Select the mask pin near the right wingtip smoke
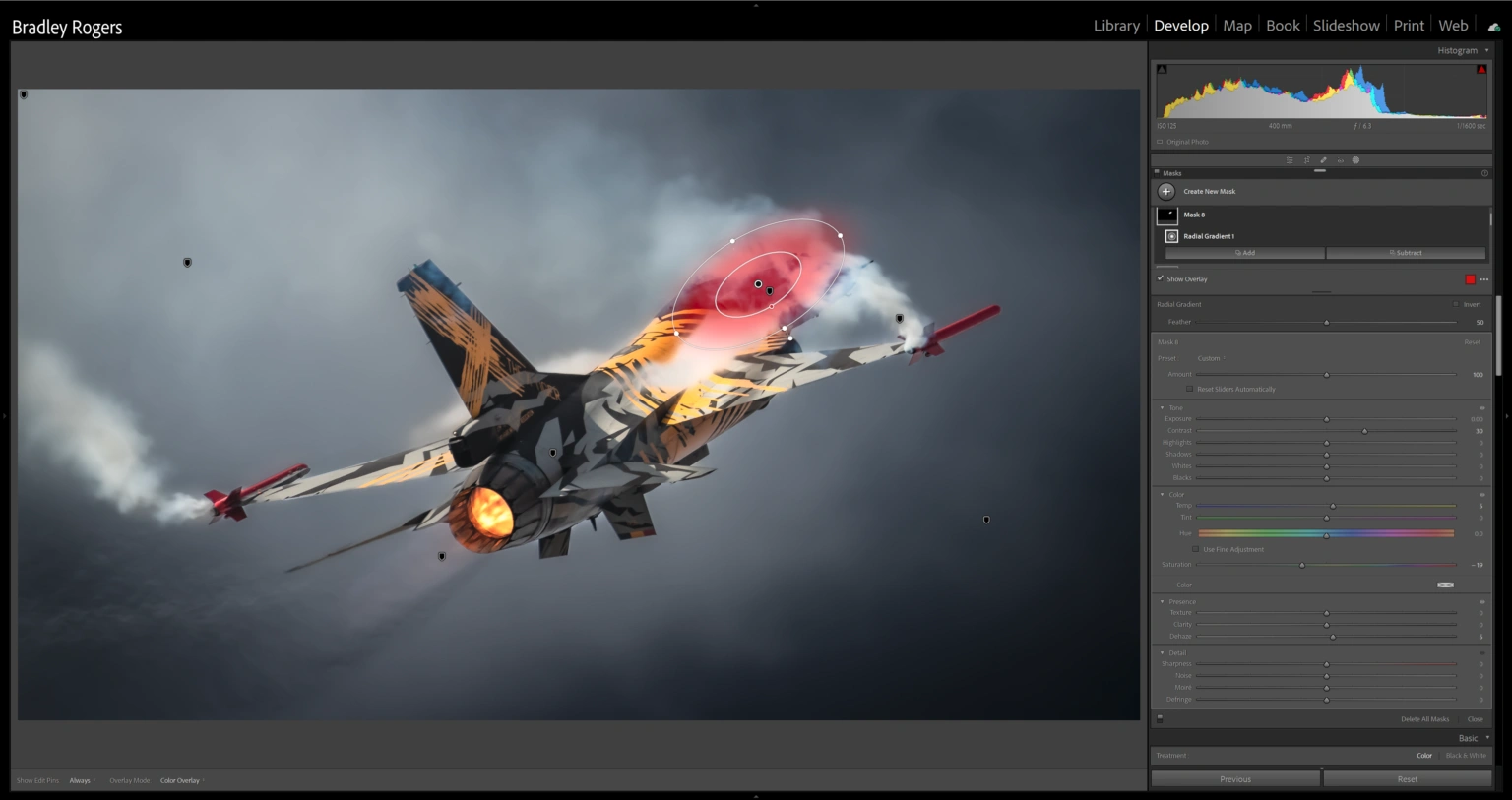The width and height of the screenshot is (1512, 800). (x=899, y=319)
